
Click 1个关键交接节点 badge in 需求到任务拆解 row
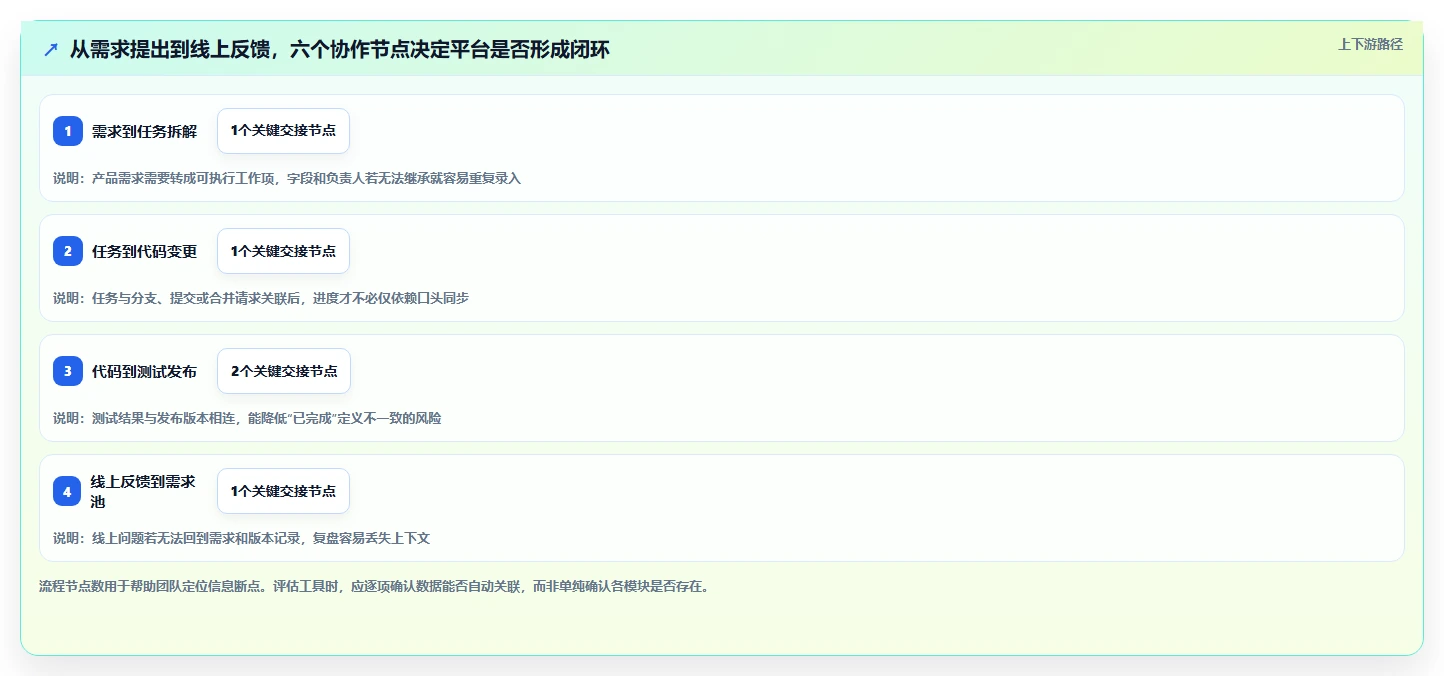pos(283,131)
